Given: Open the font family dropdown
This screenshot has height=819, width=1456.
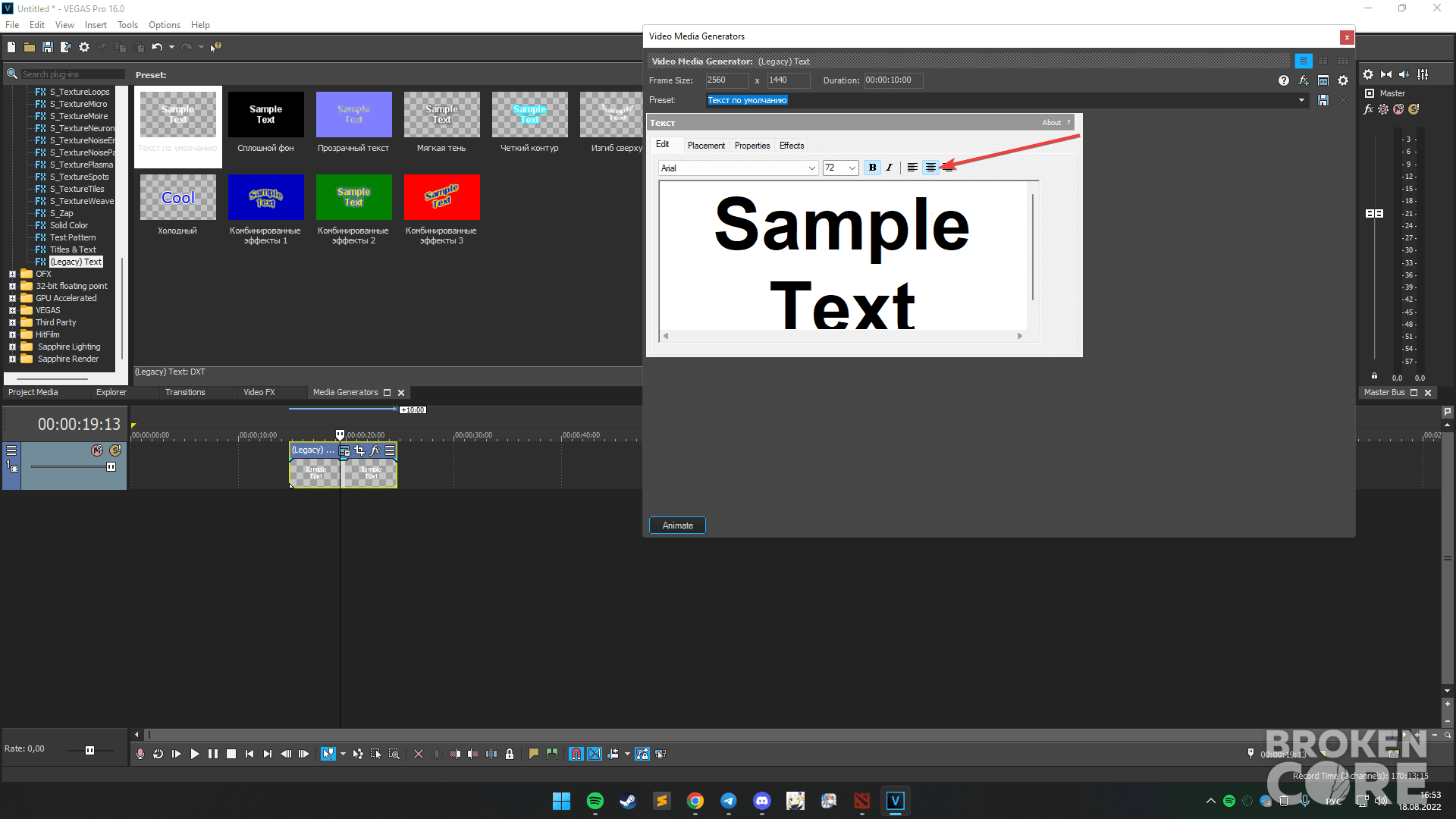Looking at the screenshot, I should tap(811, 168).
